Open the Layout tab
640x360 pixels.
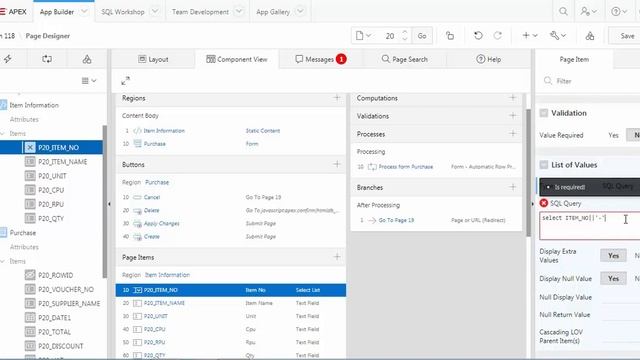pyautogui.click(x=153, y=59)
